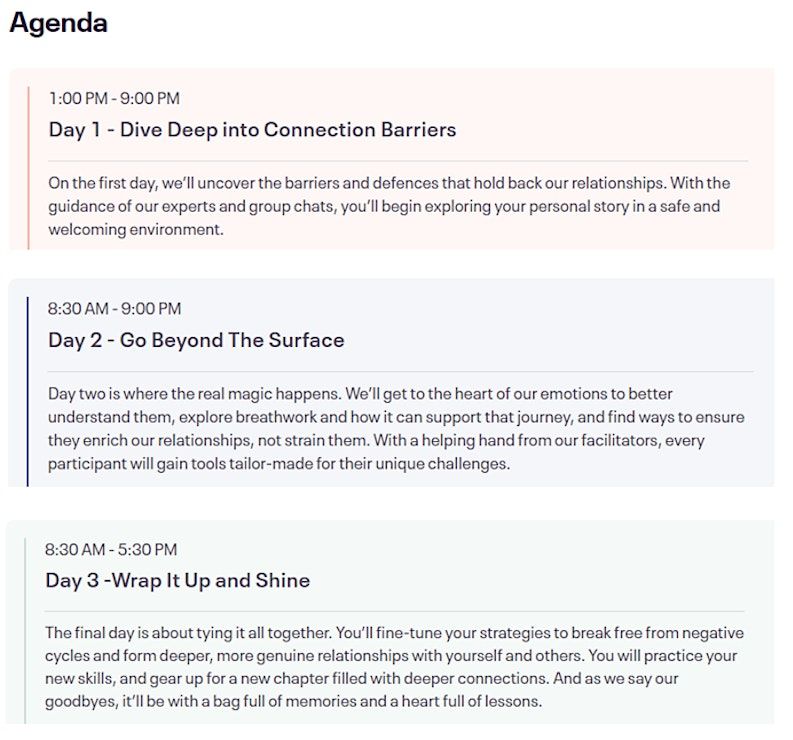Screen dimensions: 793x740
Task: Click the text 'welcoming environment' in Day 1
Action: click(x=135, y=229)
